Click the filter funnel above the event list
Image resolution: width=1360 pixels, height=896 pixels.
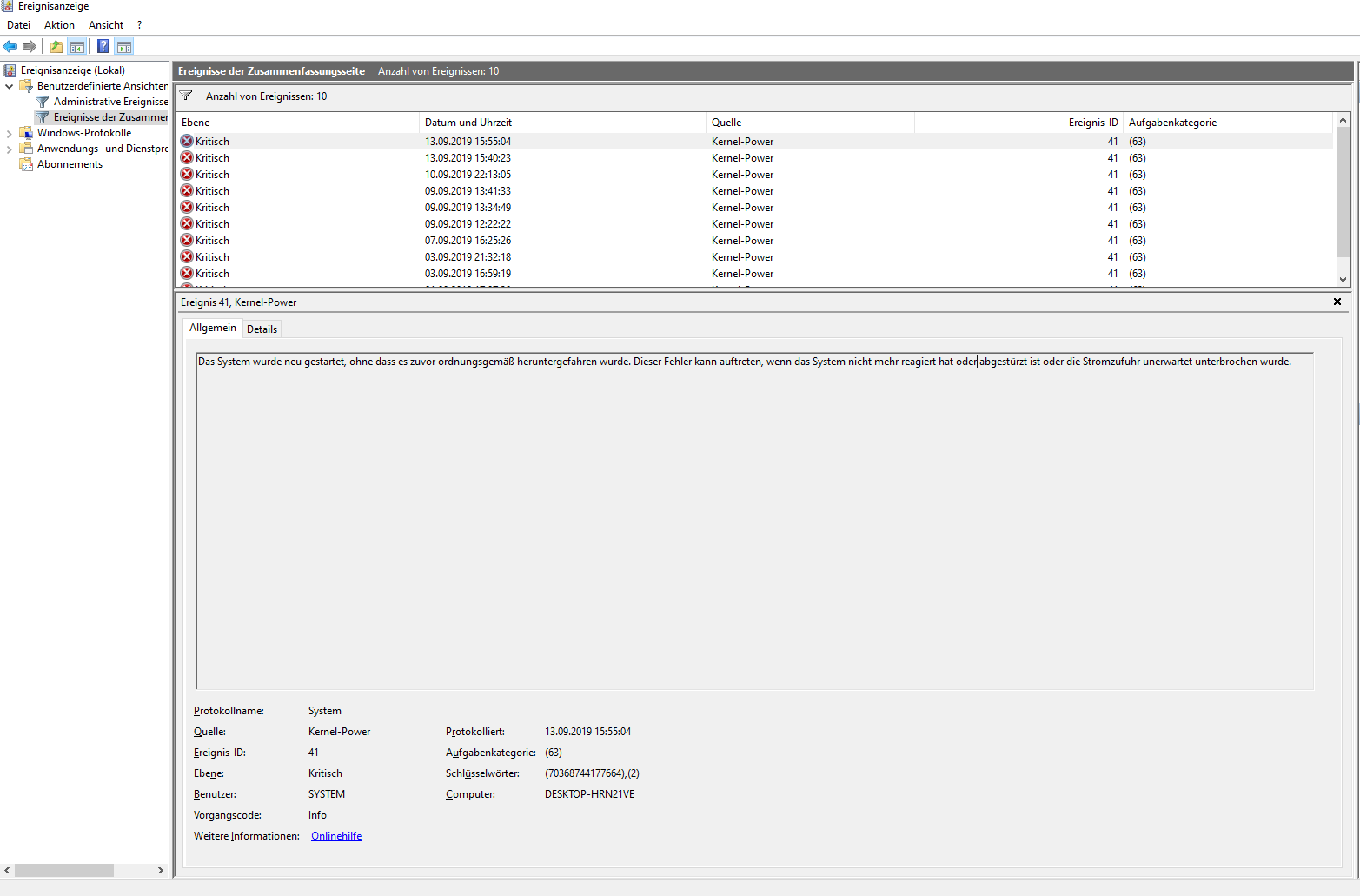point(186,96)
